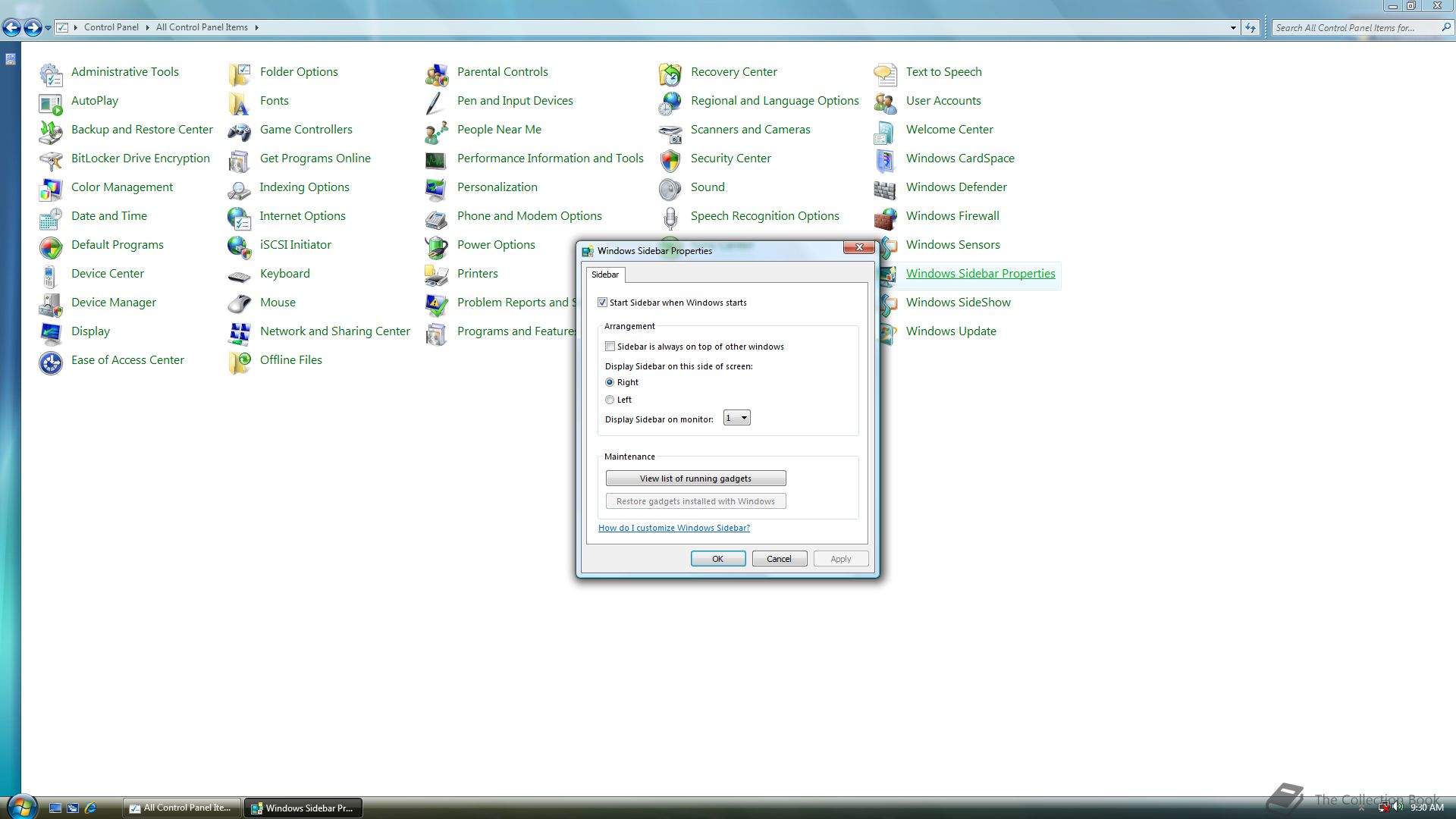
Task: Open Ease of Access Center icon
Action: click(51, 362)
